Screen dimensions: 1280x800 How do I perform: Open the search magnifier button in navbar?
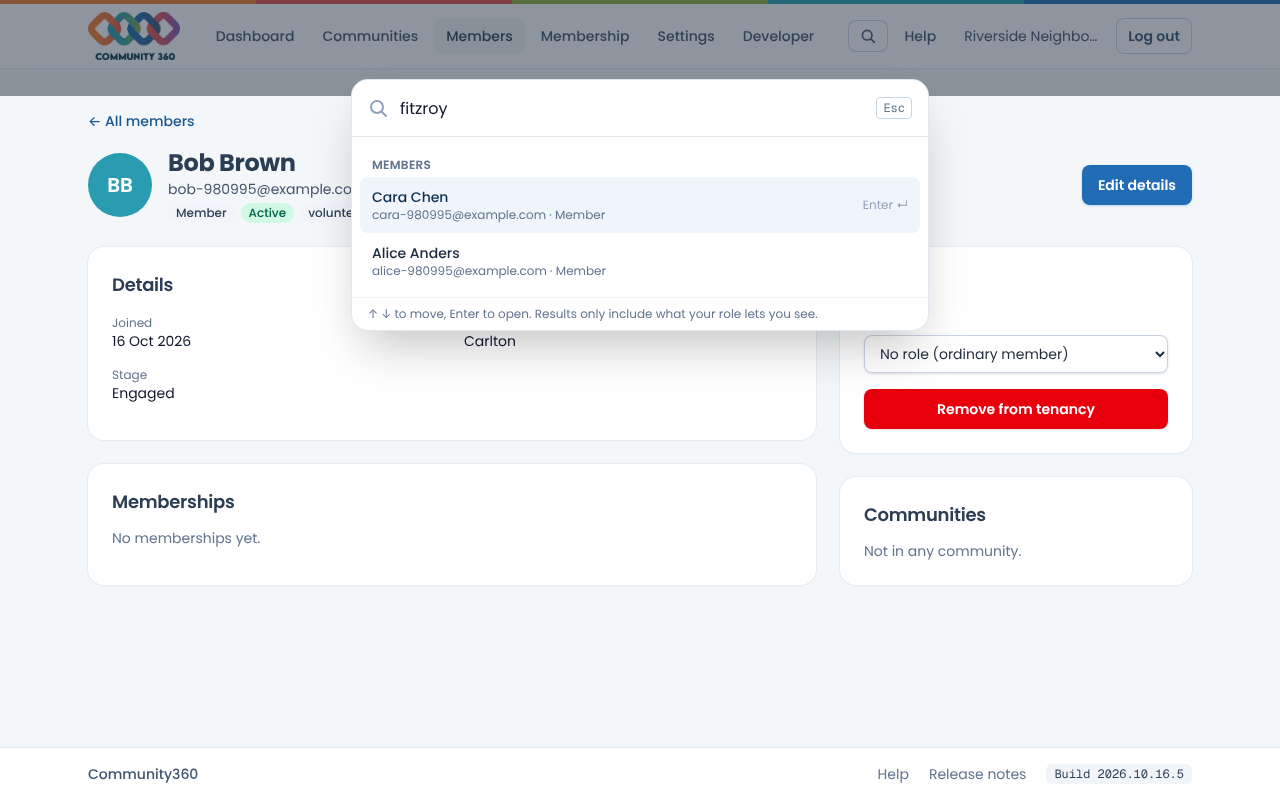pos(868,36)
